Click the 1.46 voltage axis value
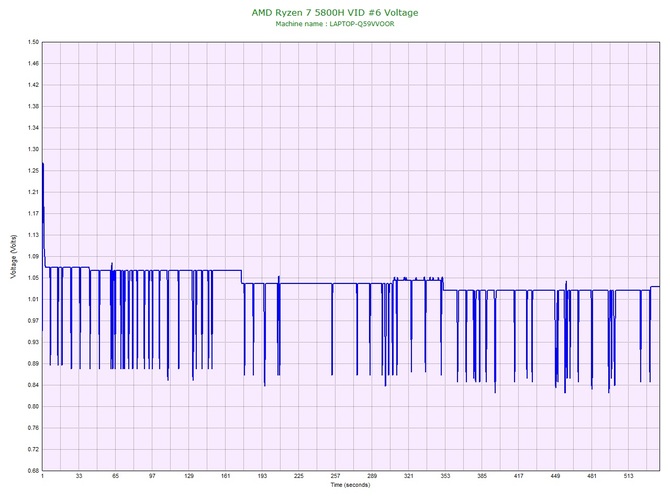 (33, 64)
